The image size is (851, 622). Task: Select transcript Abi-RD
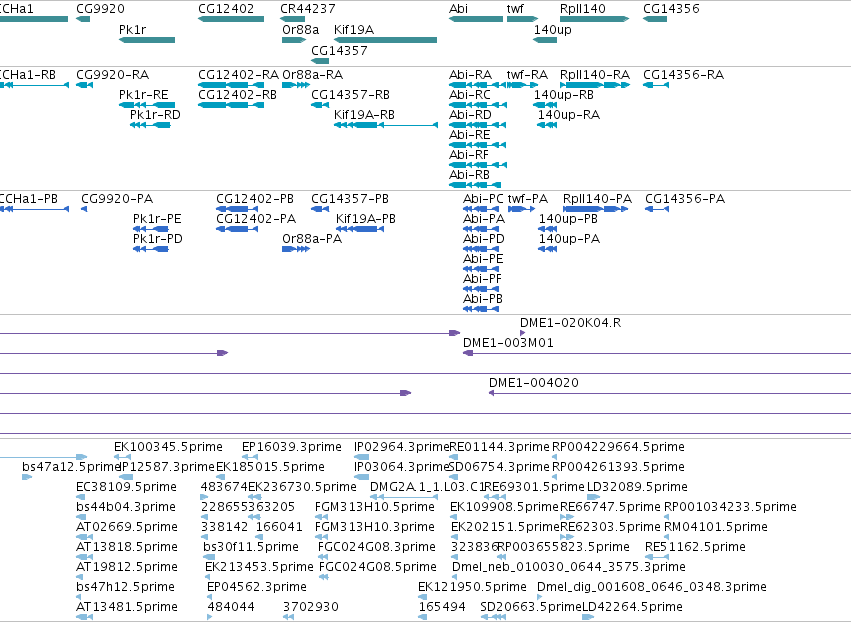coord(478,125)
